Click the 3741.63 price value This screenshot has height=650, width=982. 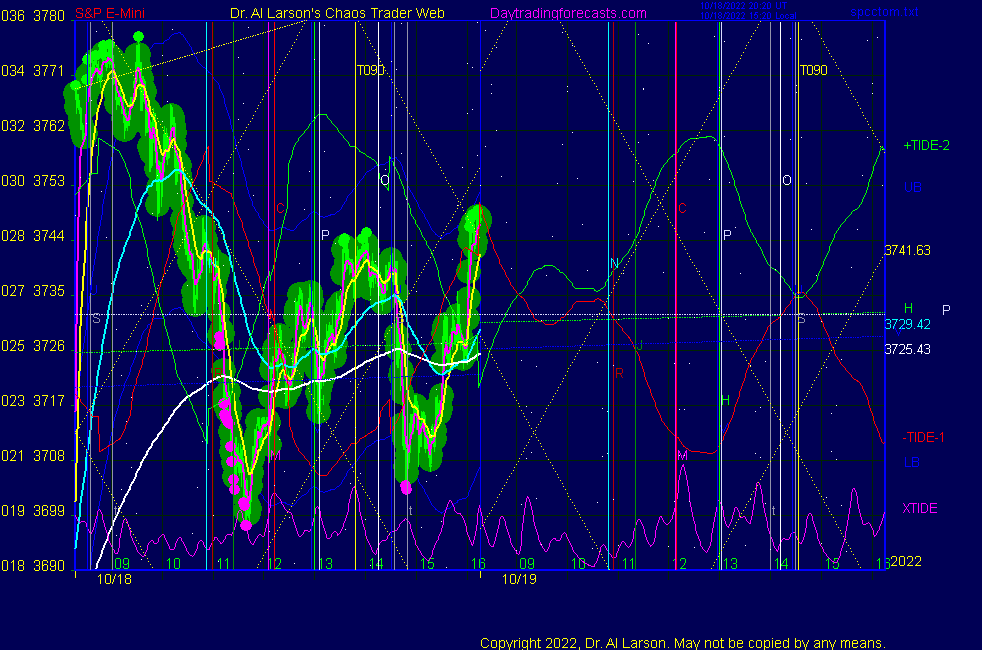point(907,250)
